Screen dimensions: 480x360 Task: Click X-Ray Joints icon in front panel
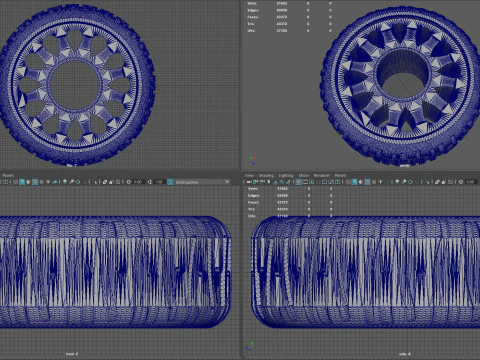(118, 182)
